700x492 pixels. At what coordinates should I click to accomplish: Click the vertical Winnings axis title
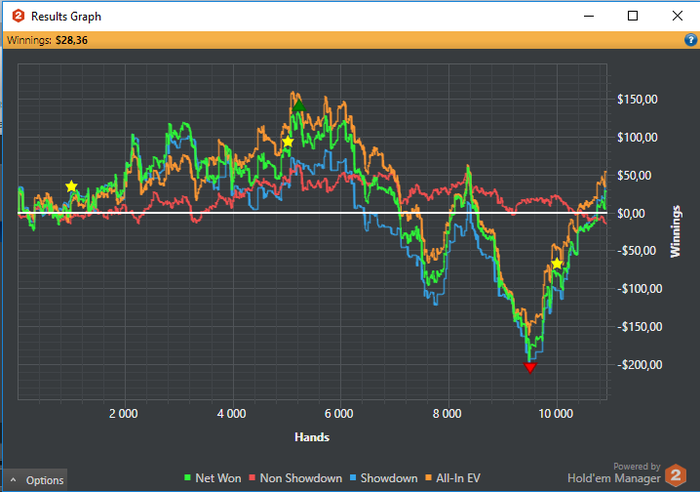tap(675, 231)
